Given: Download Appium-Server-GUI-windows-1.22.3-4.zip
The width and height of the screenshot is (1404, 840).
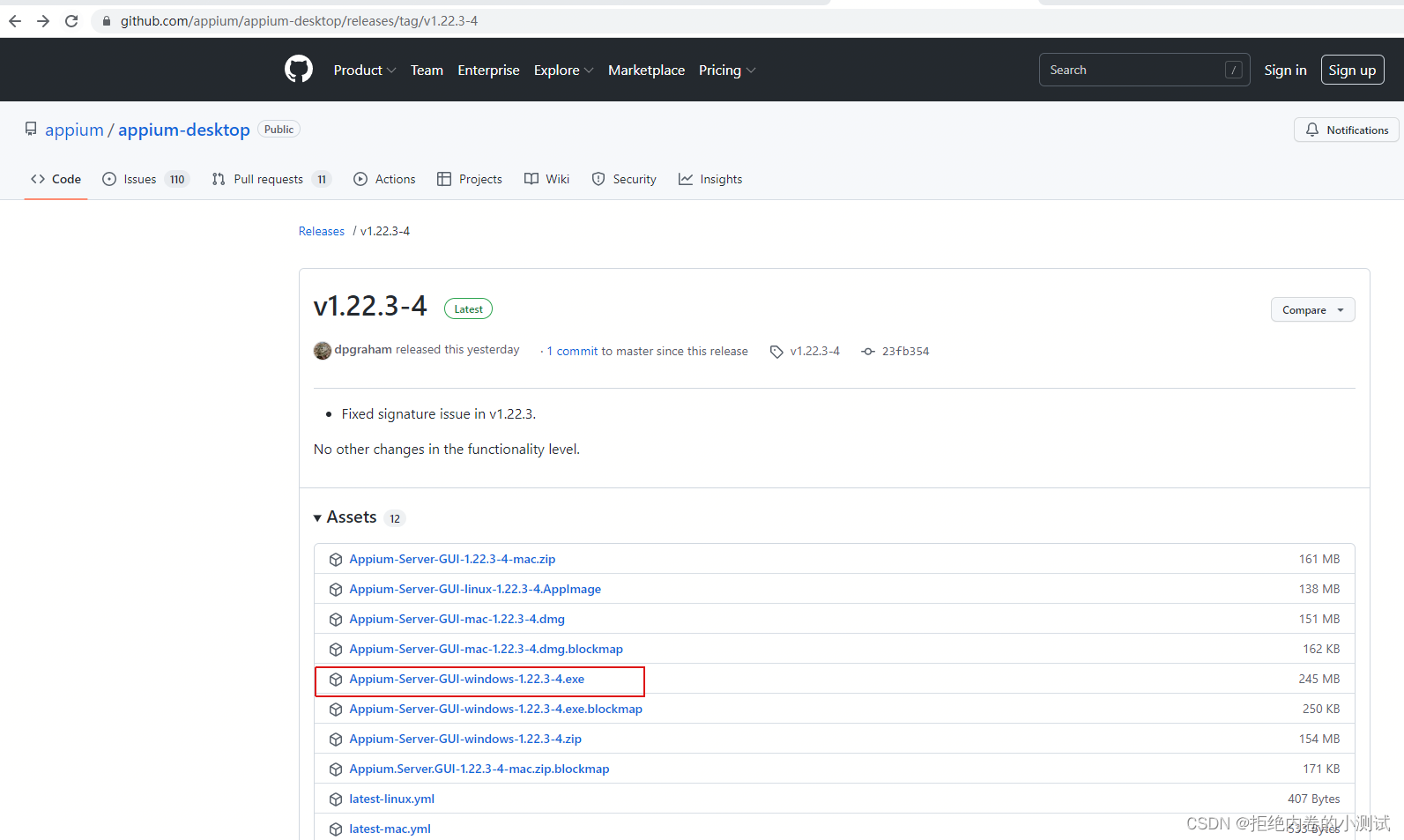Looking at the screenshot, I should pos(465,739).
